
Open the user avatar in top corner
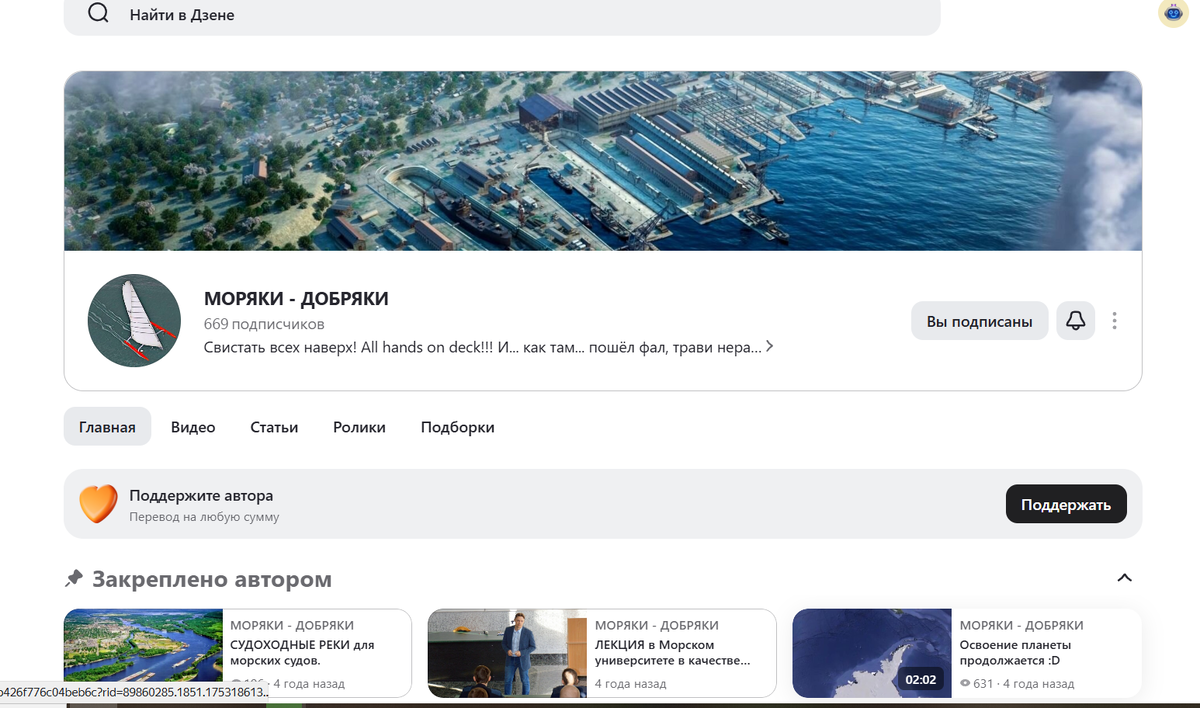pos(1173,13)
